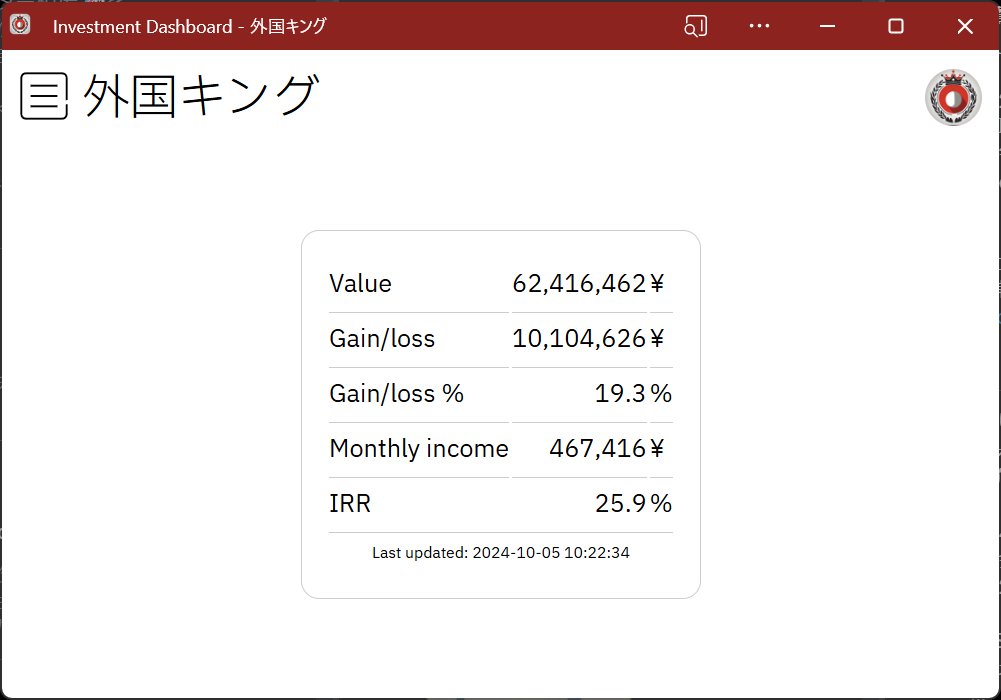Click the crowned emblem profile logo
The height and width of the screenshot is (700, 1001).
(953, 98)
